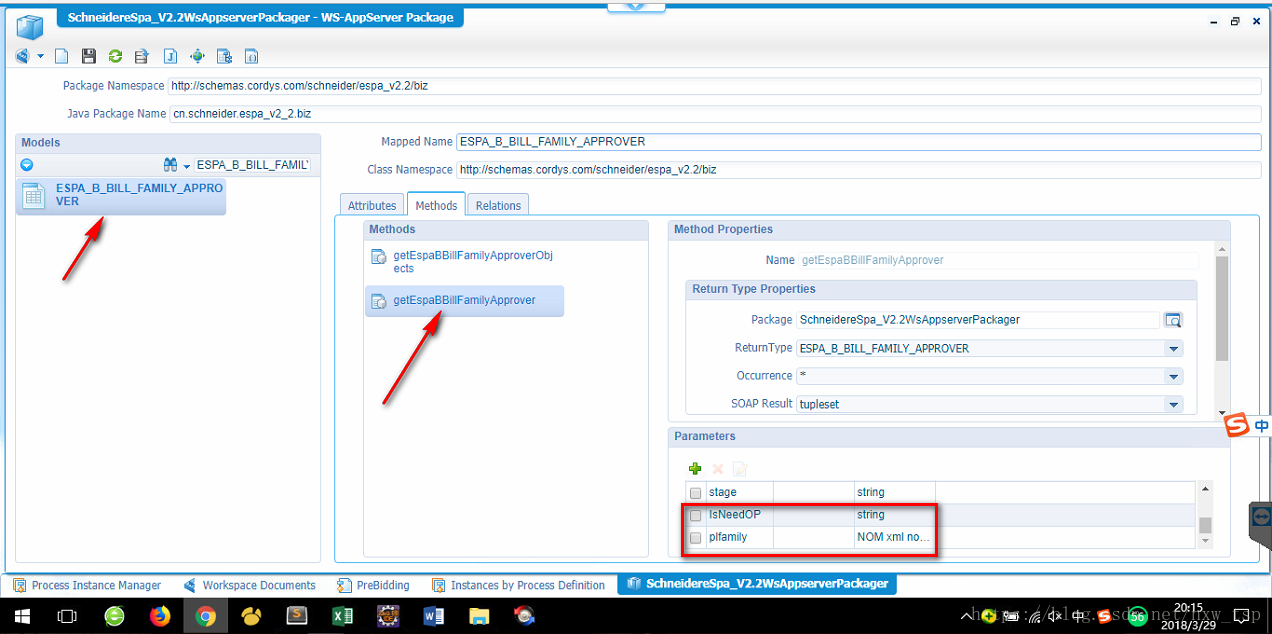The image size is (1272, 634).
Task: Open the Windows Start menu
Action: click(22, 616)
